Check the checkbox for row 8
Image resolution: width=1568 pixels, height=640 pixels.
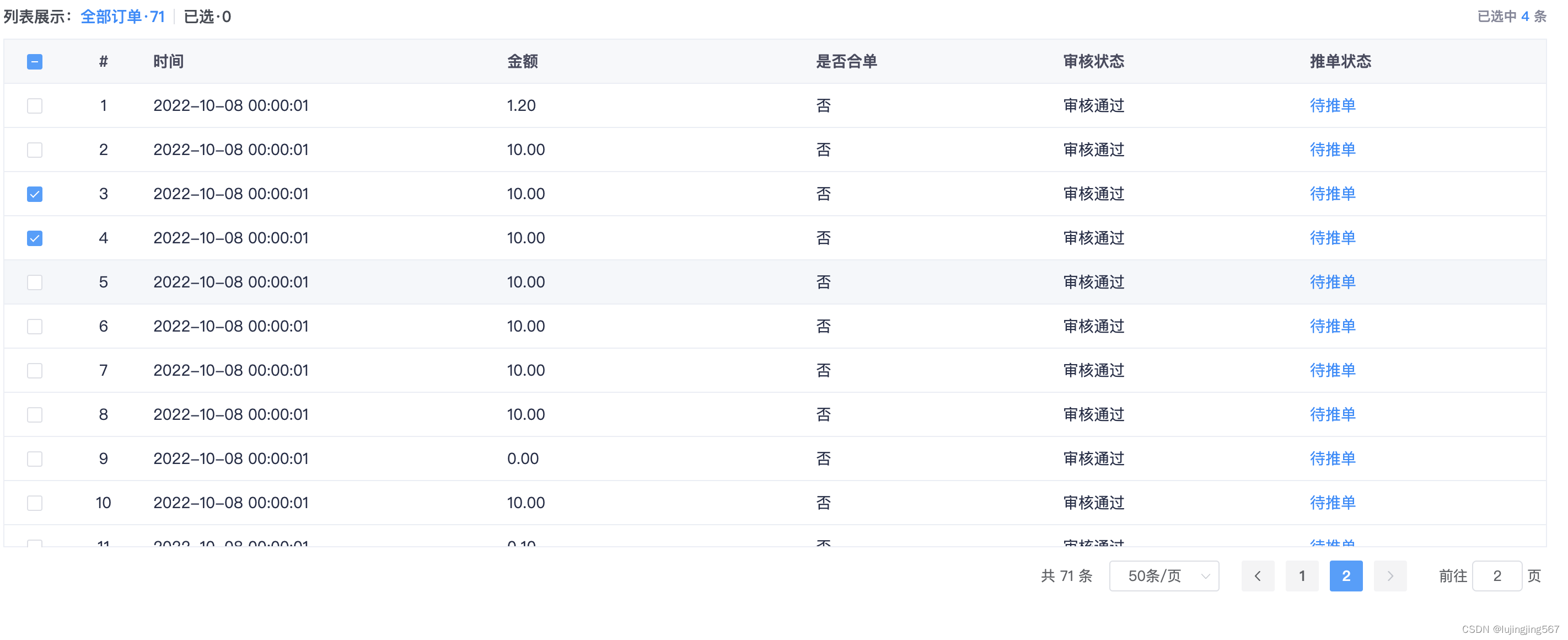click(x=35, y=414)
